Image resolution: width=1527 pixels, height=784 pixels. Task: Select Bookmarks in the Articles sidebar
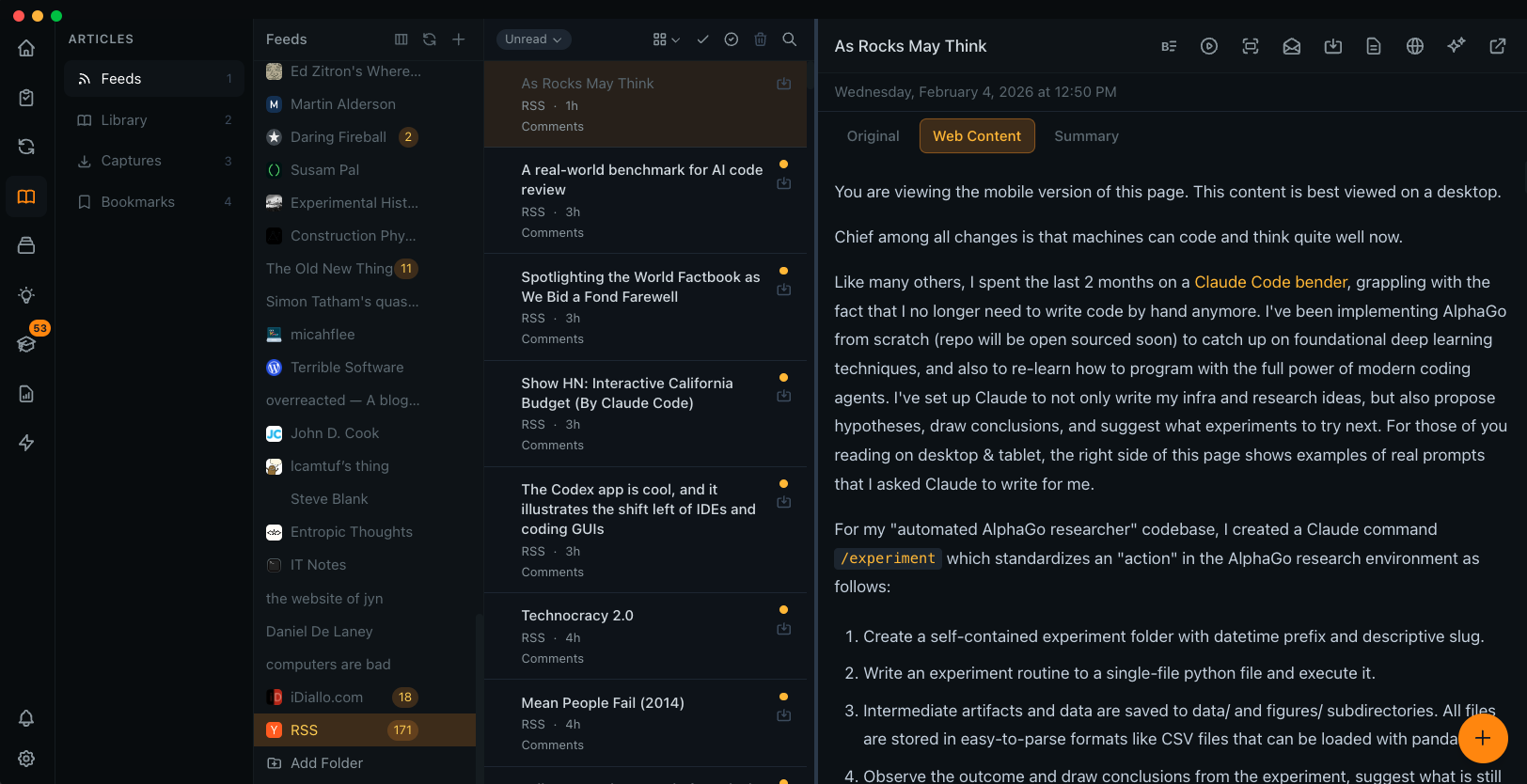(154, 202)
